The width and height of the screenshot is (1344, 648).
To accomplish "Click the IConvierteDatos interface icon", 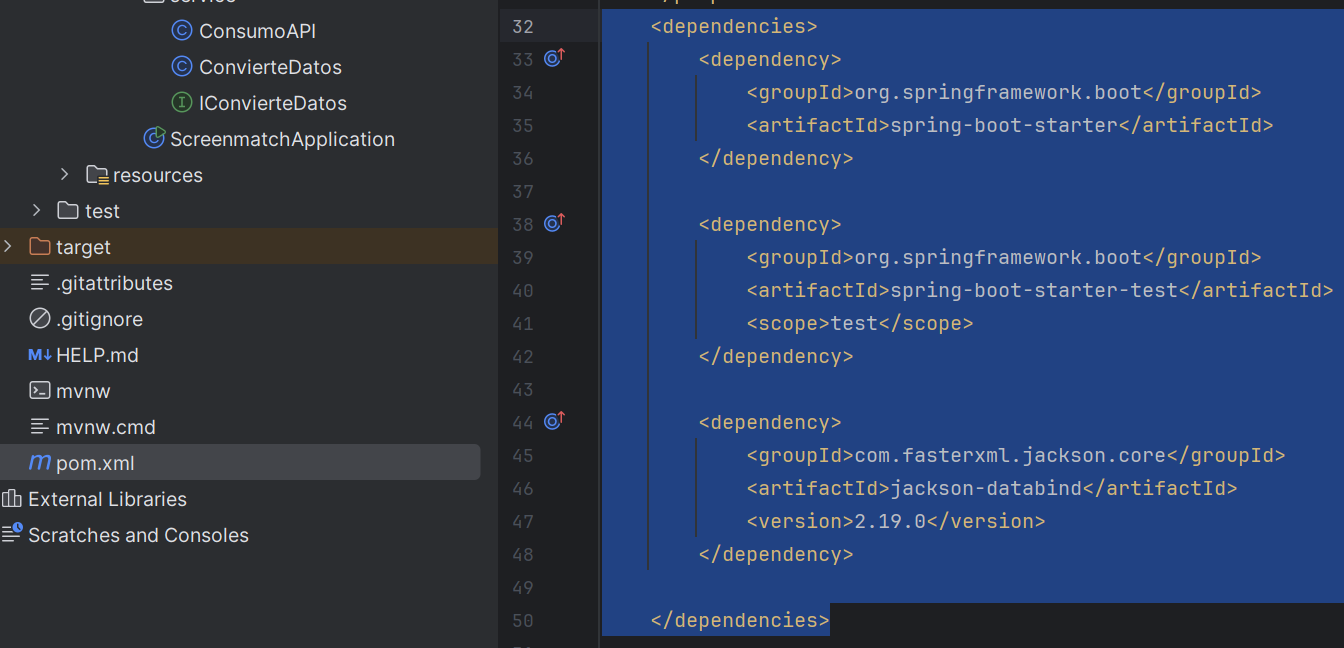I will (x=182, y=103).
